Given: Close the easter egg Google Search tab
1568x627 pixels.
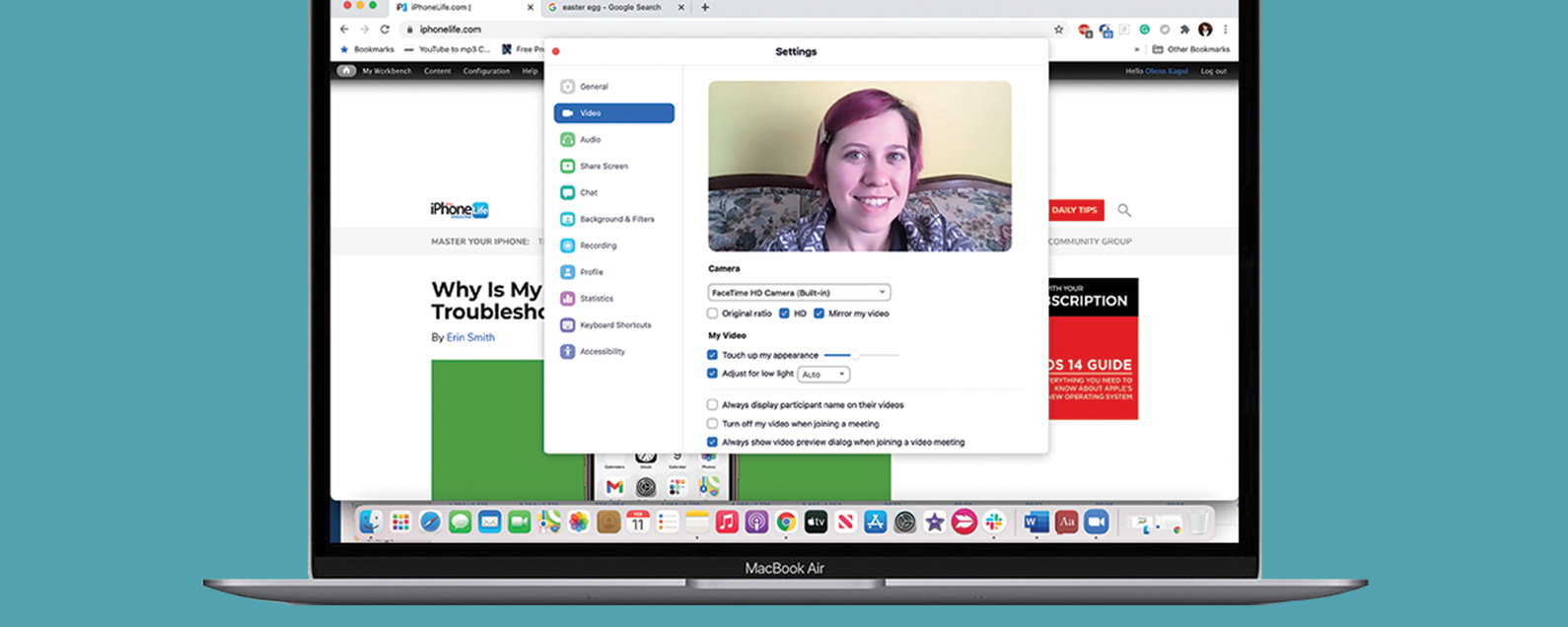Looking at the screenshot, I should (x=680, y=8).
